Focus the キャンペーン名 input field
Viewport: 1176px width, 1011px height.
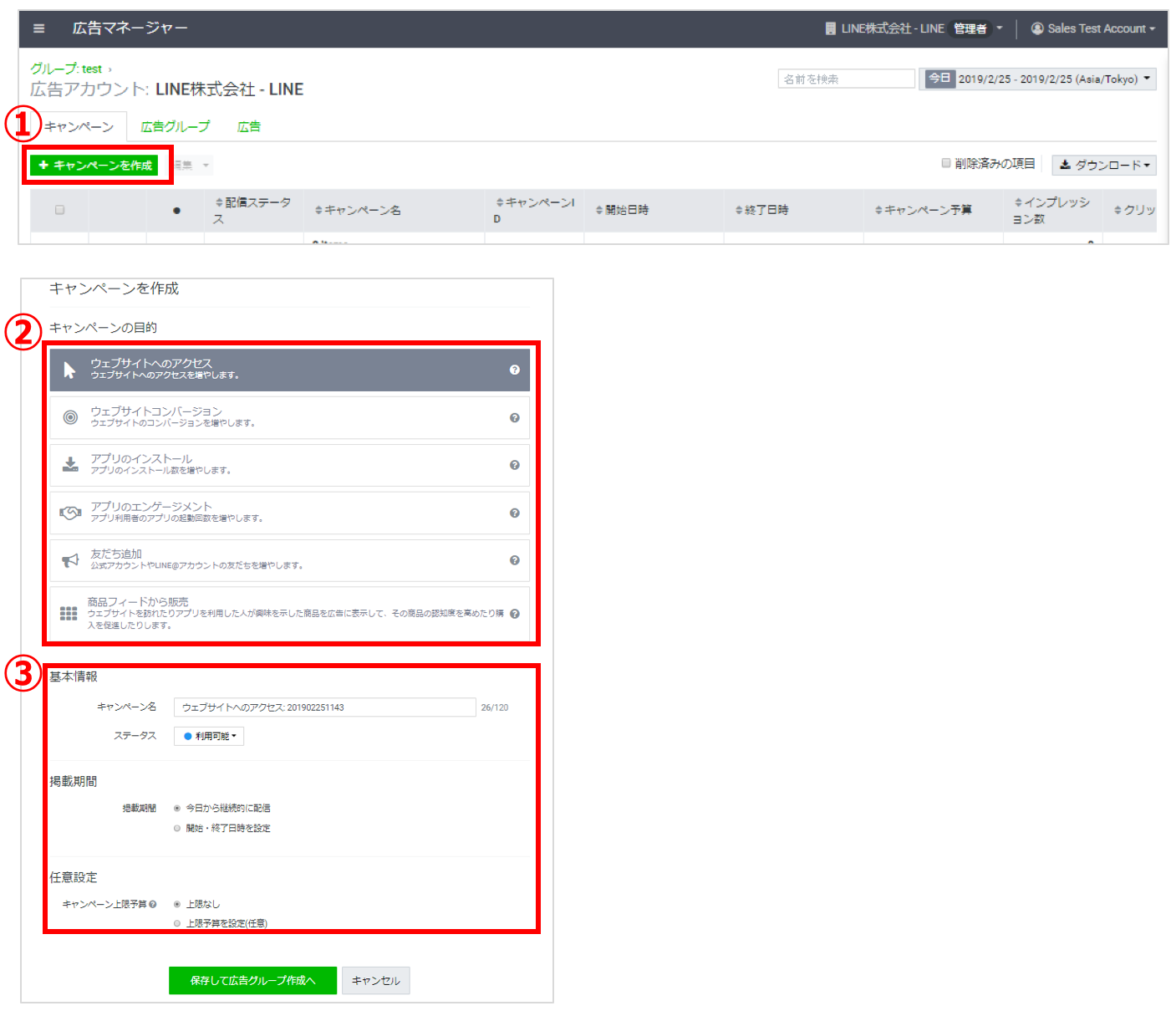(x=324, y=707)
